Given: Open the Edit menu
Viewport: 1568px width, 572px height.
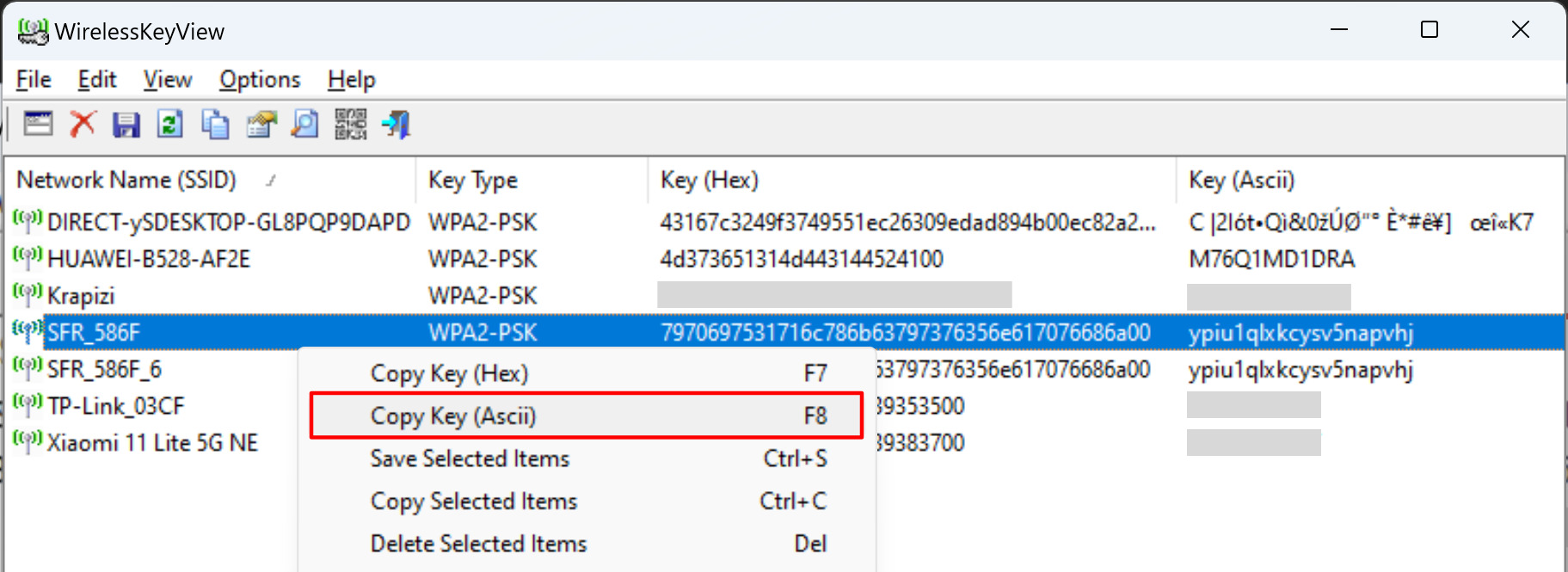Looking at the screenshot, I should click(x=96, y=80).
